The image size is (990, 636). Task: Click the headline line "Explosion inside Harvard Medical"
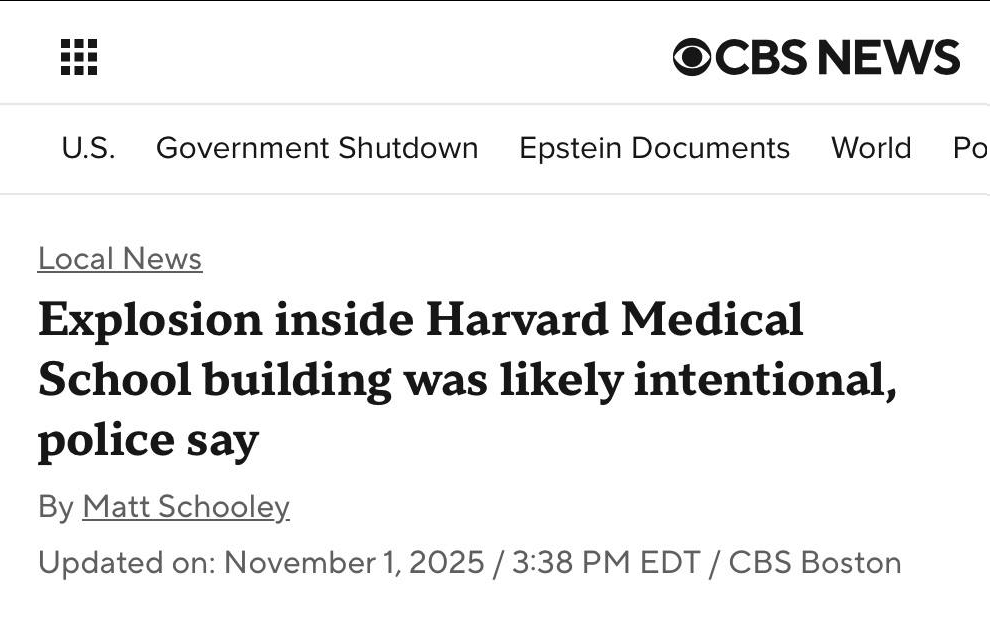[420, 320]
